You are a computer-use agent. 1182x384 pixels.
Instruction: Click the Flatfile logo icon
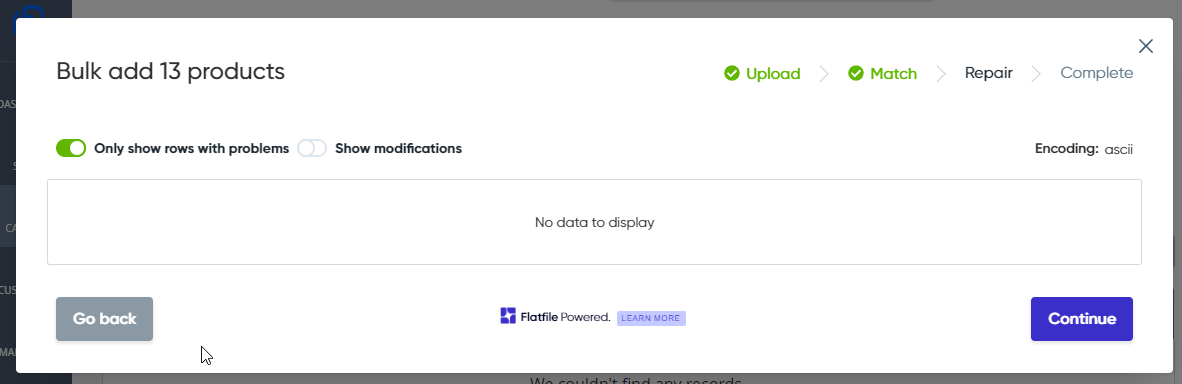click(508, 316)
